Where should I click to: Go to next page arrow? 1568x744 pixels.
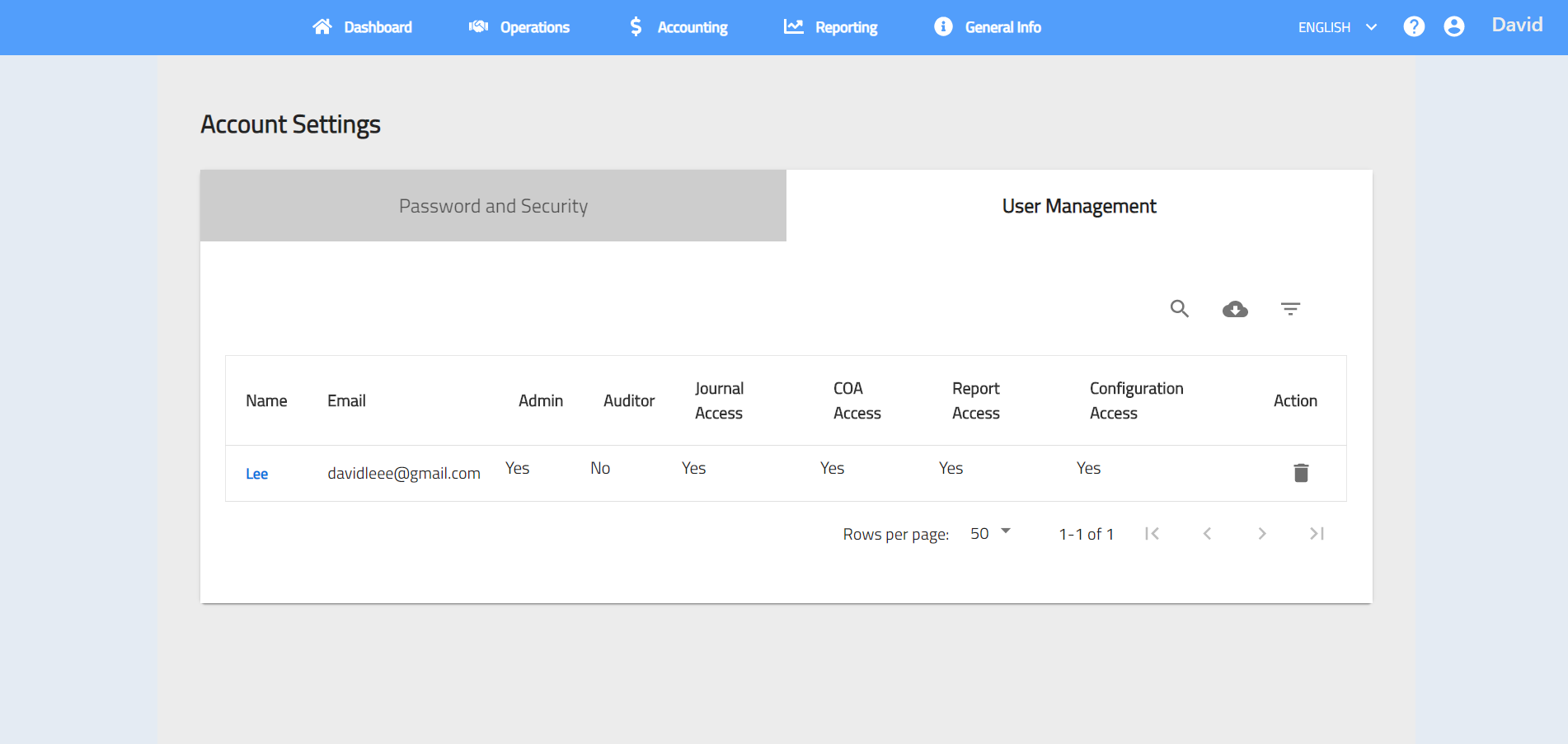(x=1262, y=534)
